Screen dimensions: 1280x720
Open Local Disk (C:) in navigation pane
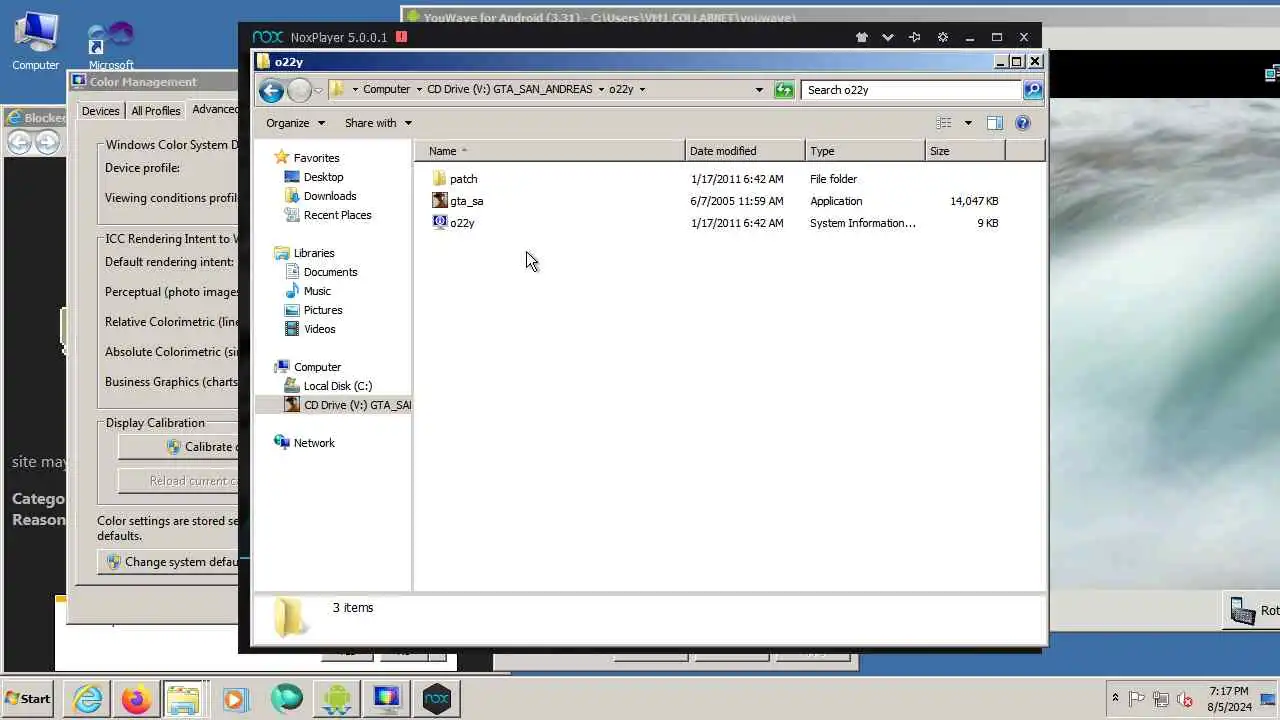point(337,386)
